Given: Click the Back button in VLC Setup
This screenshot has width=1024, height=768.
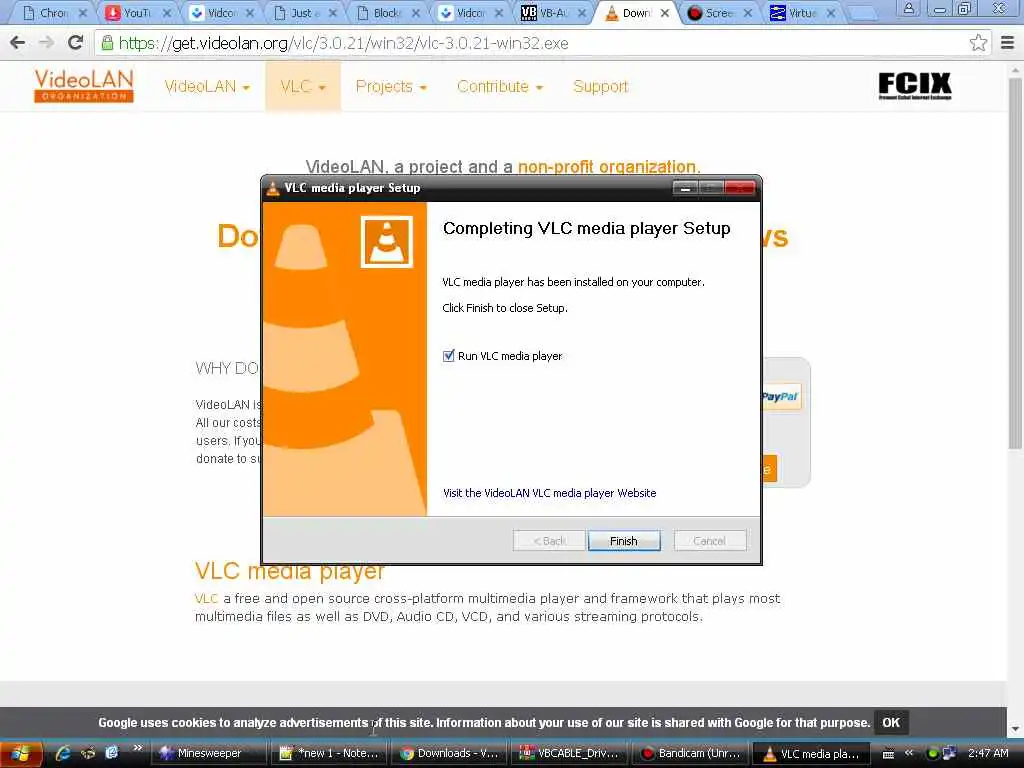Looking at the screenshot, I should click(x=549, y=541).
